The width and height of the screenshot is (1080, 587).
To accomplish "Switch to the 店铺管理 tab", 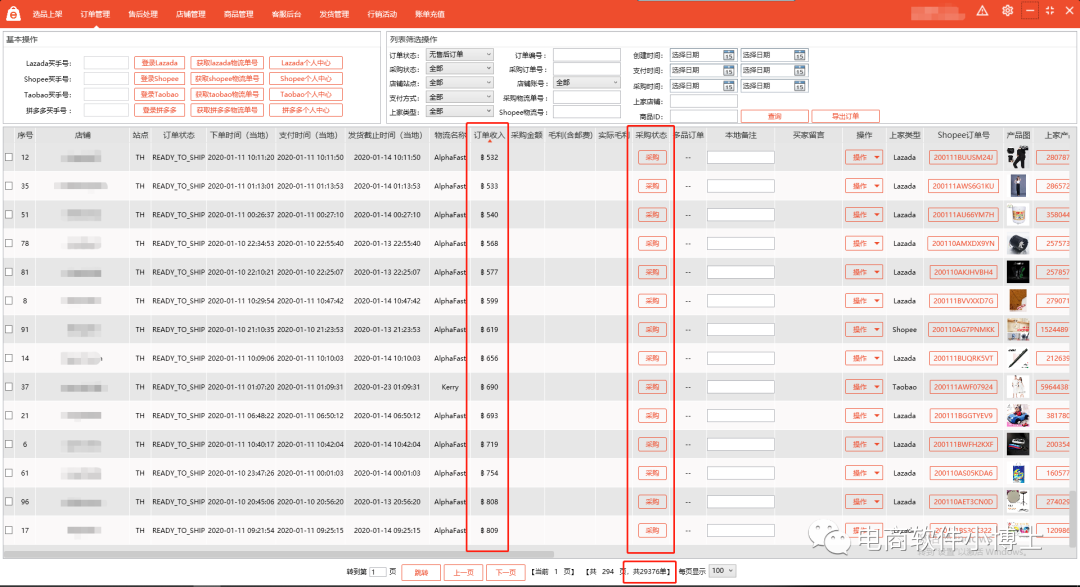I will (191, 14).
